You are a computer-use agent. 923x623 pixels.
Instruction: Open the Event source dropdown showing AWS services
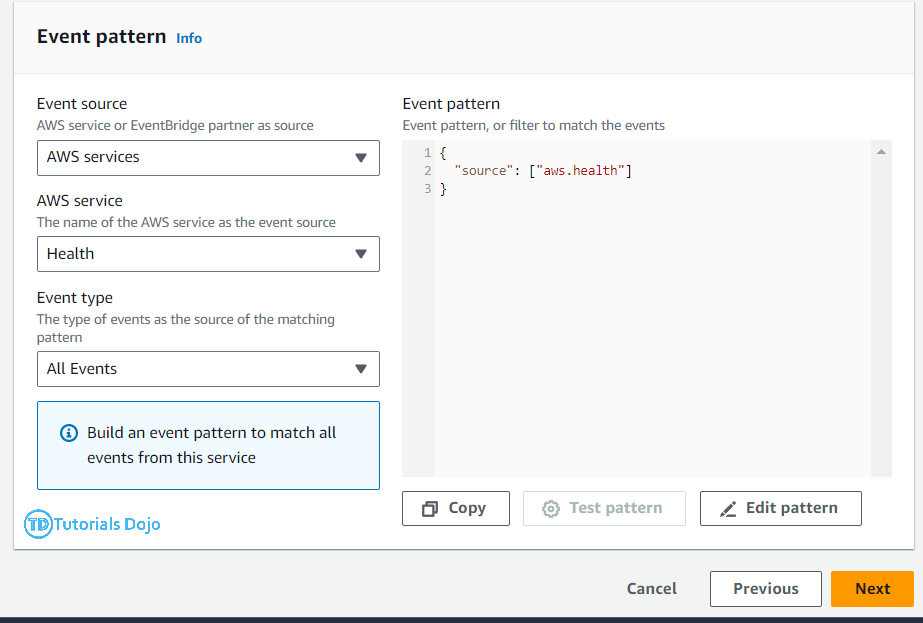pyautogui.click(x=208, y=158)
